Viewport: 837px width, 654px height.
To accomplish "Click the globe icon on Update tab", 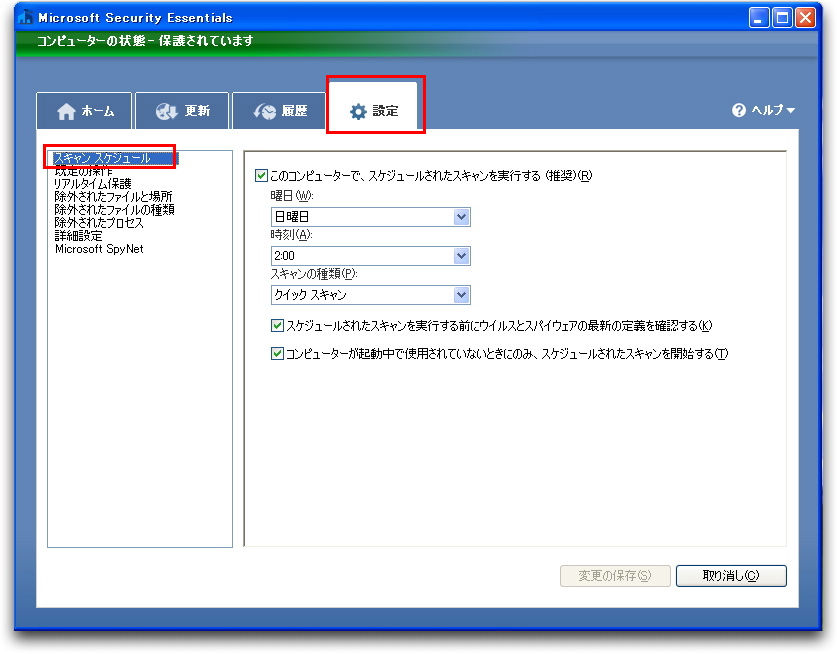I will (166, 111).
